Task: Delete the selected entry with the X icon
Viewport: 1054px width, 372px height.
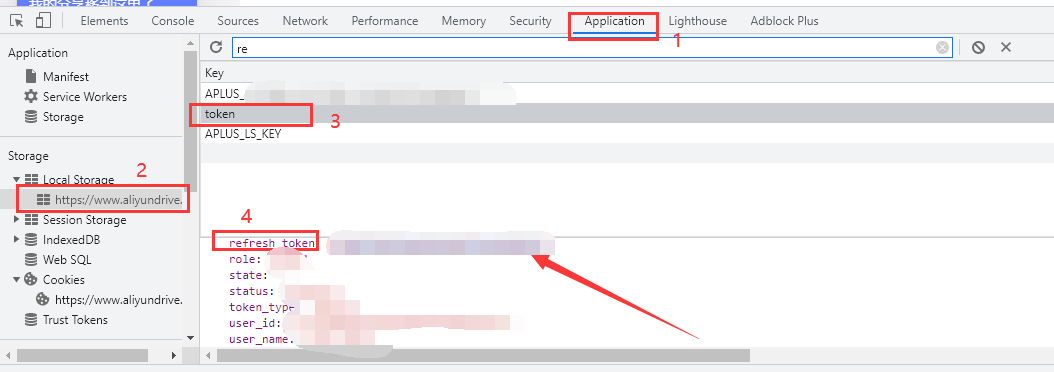Action: [x=1006, y=47]
